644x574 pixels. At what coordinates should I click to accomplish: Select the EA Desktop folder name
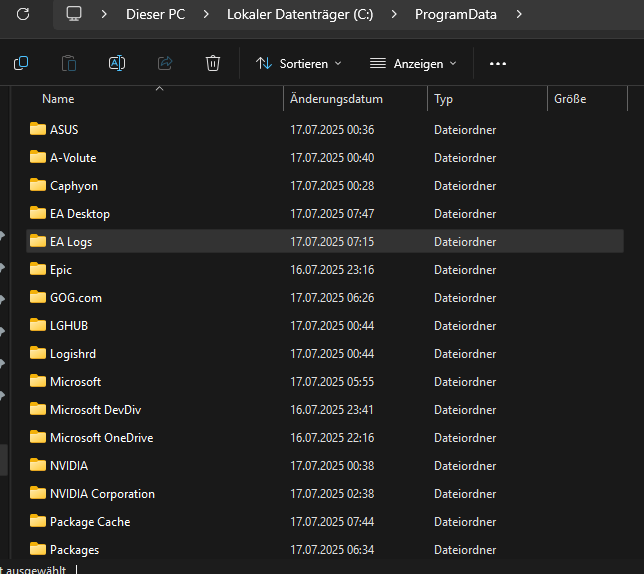[x=80, y=214]
